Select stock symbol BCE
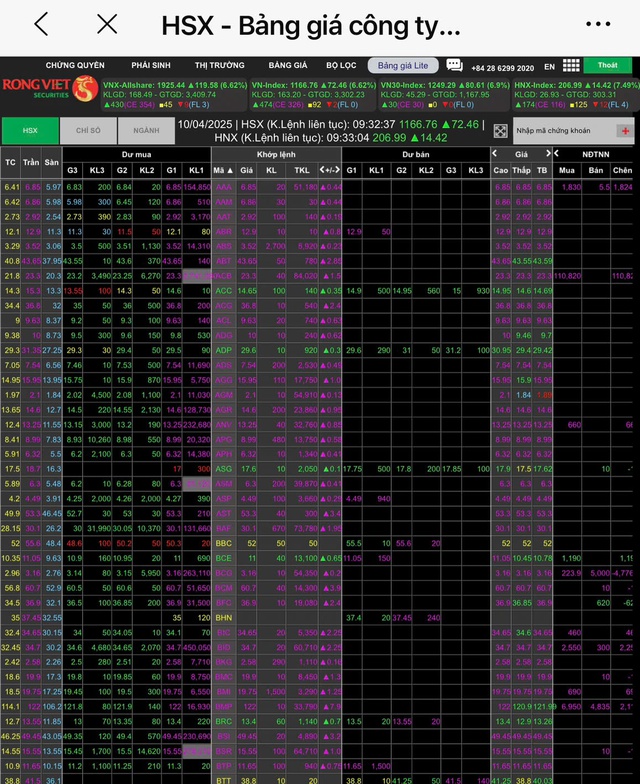The height and width of the screenshot is (784, 640). pyautogui.click(x=224, y=558)
